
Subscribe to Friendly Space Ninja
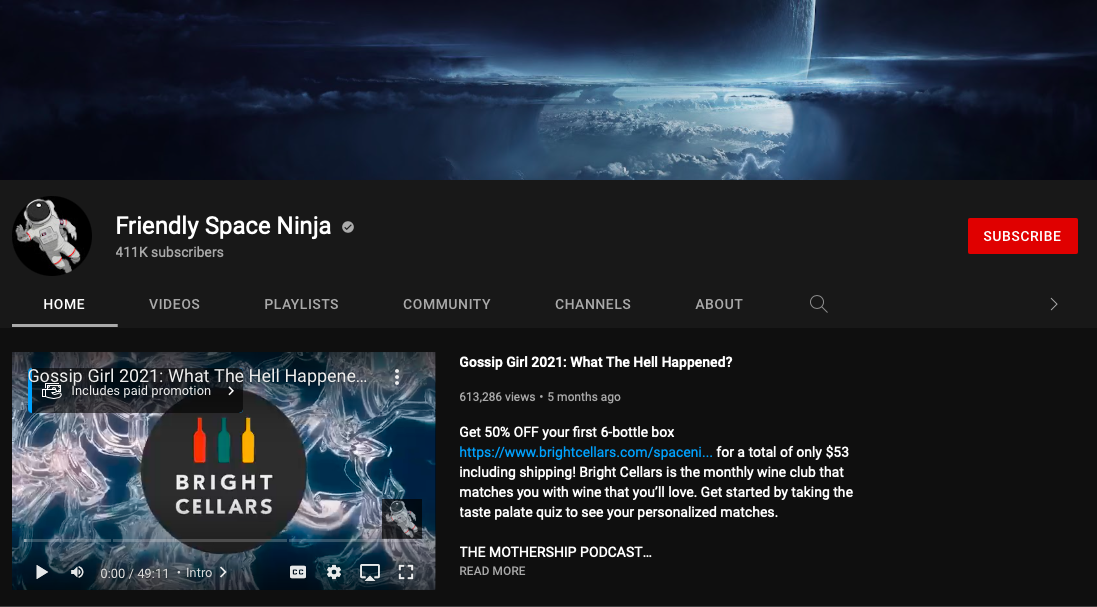pos(1022,236)
